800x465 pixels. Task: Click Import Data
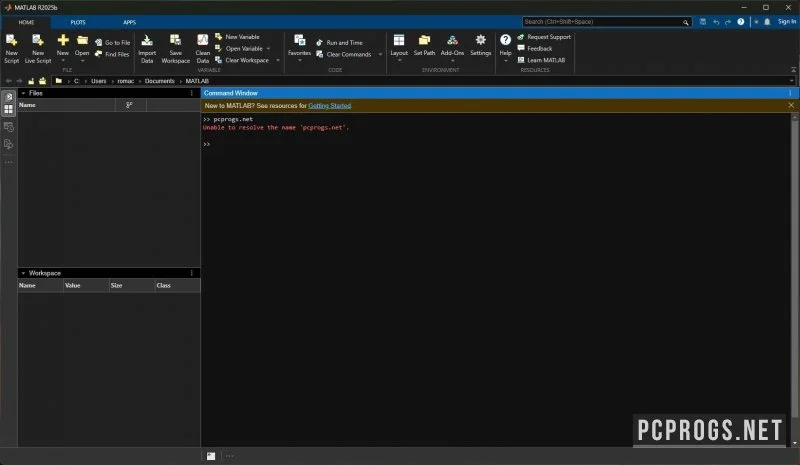[147, 49]
